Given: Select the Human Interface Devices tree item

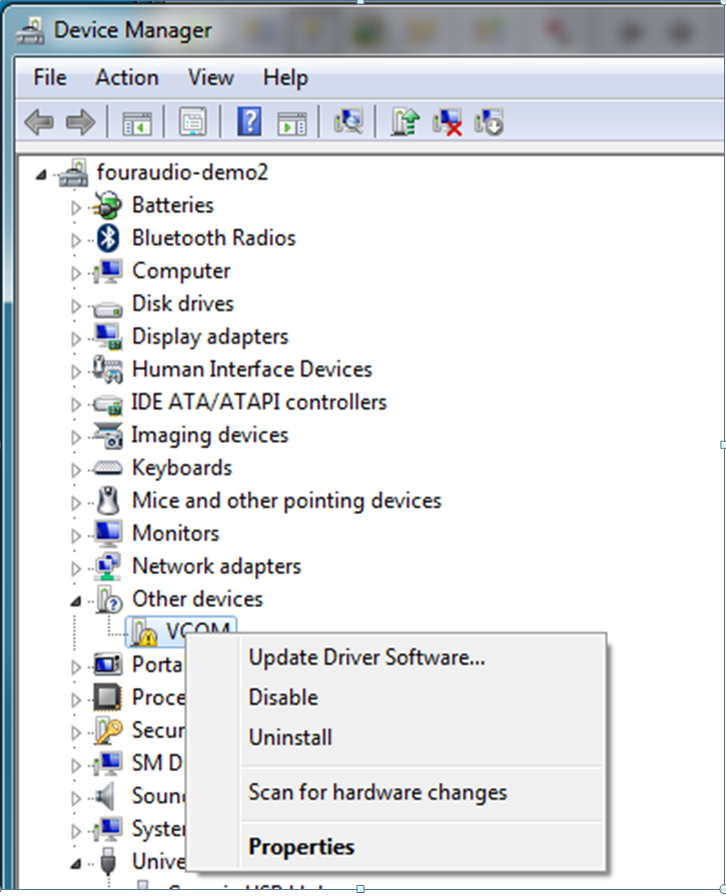Looking at the screenshot, I should click(252, 369).
